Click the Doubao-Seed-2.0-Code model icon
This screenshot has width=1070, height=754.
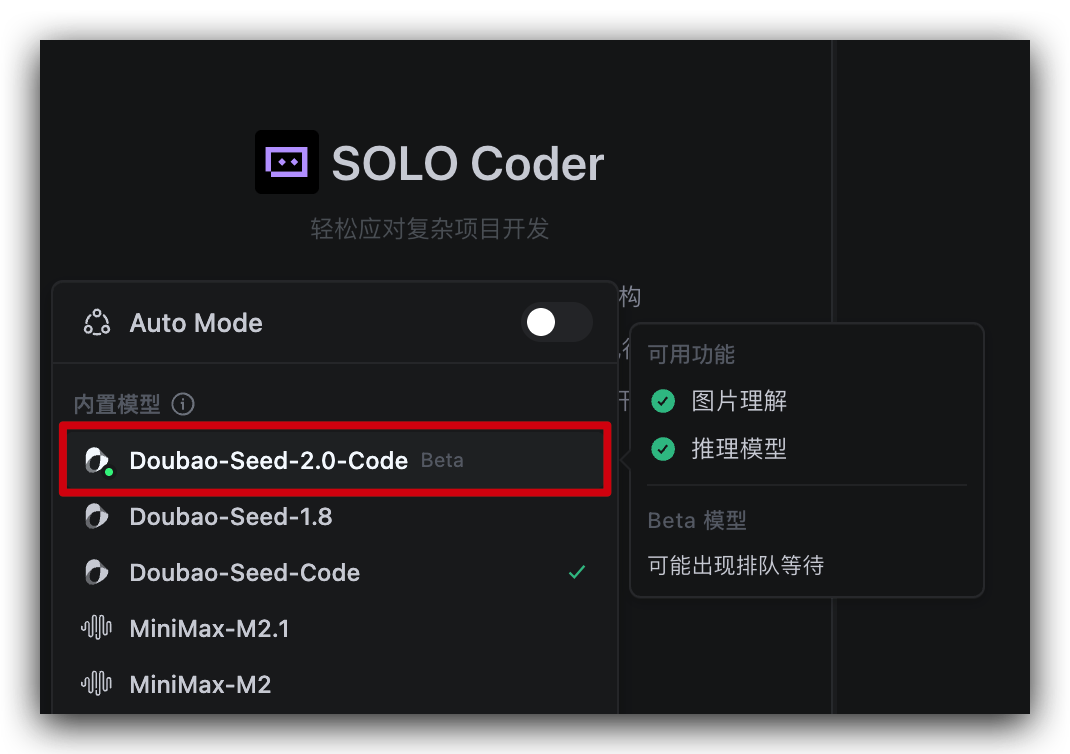pyautogui.click(x=95, y=460)
